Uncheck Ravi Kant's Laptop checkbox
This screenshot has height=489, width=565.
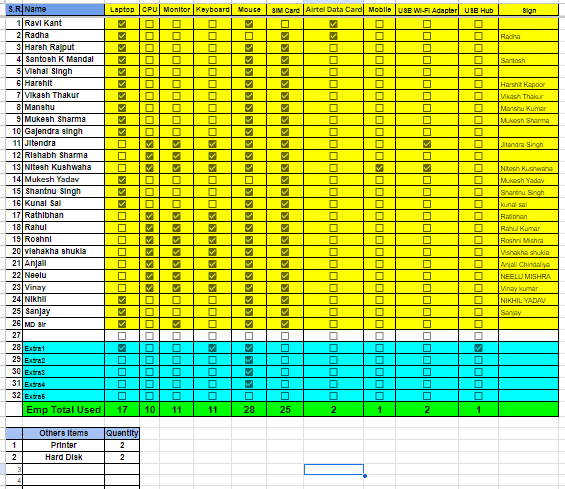122,24
